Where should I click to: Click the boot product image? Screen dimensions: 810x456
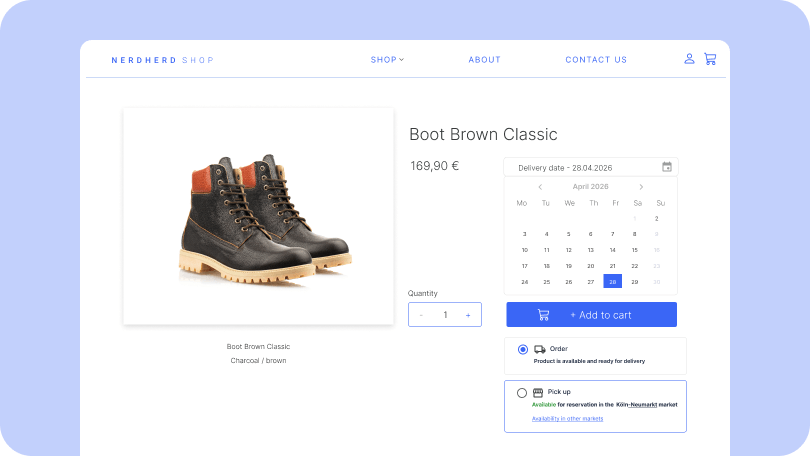coord(258,216)
